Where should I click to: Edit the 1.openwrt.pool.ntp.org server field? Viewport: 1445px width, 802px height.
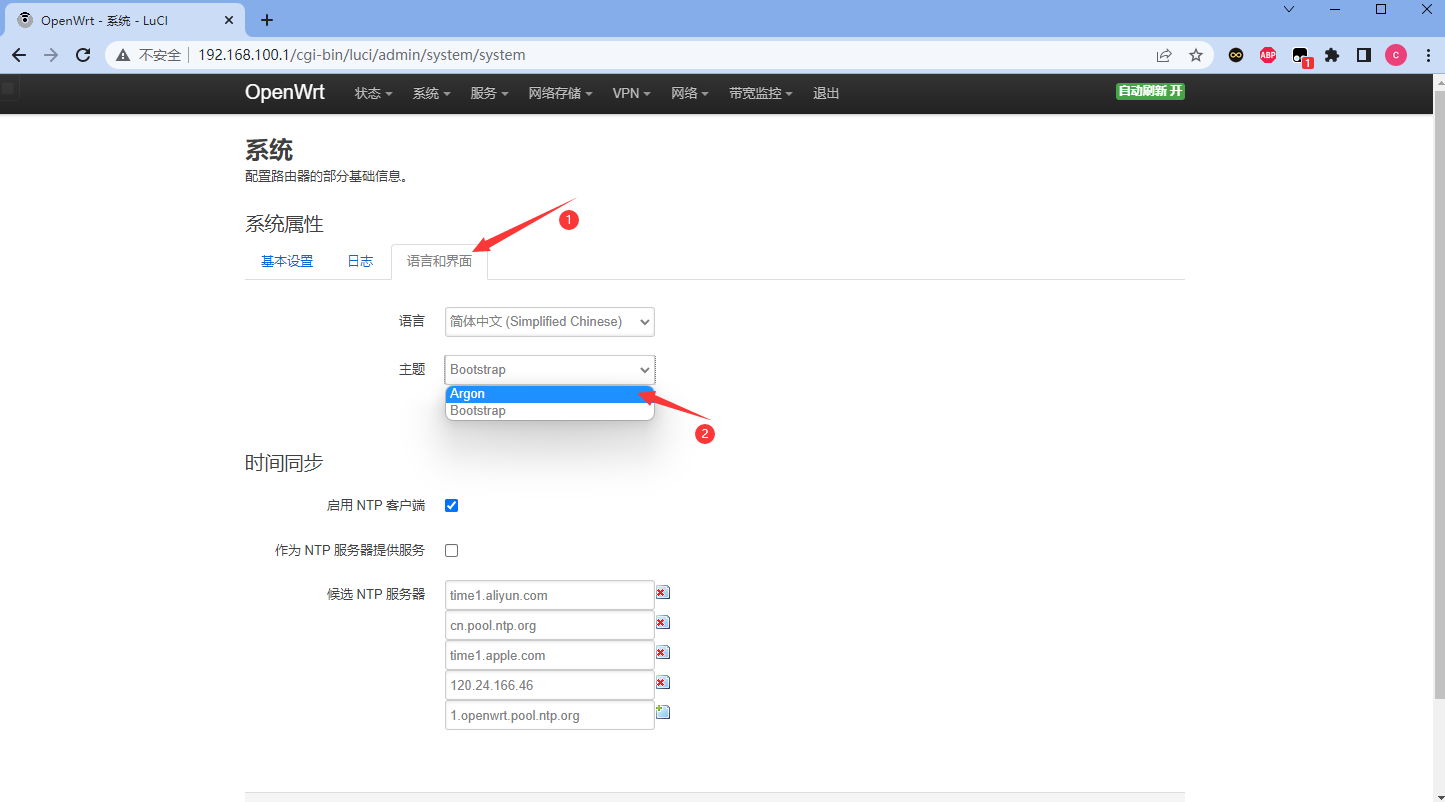[x=549, y=715]
